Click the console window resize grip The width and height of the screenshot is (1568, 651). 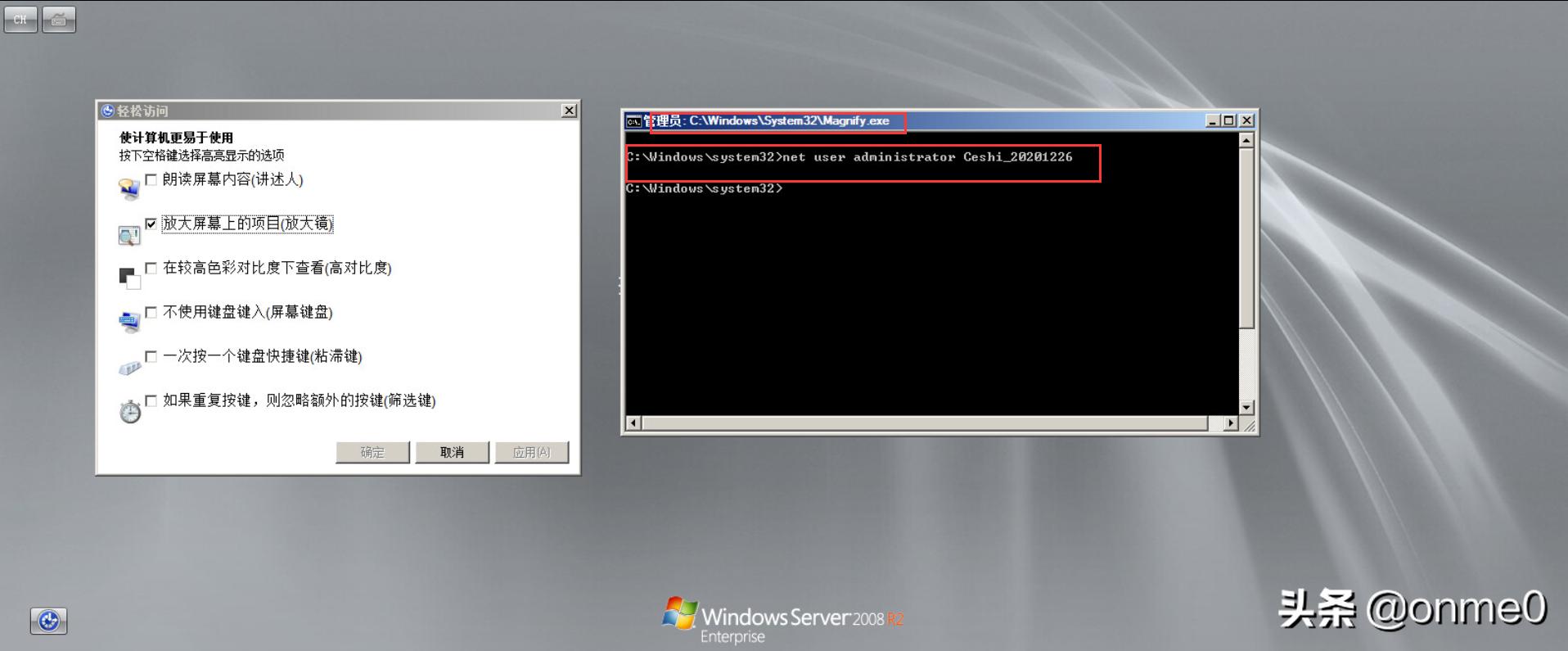tap(1248, 424)
